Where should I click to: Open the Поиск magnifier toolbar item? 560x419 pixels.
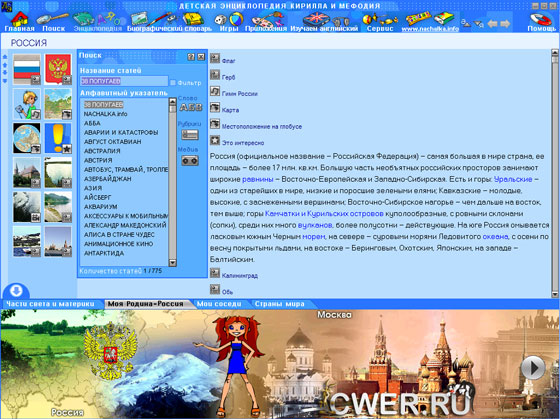[53, 22]
